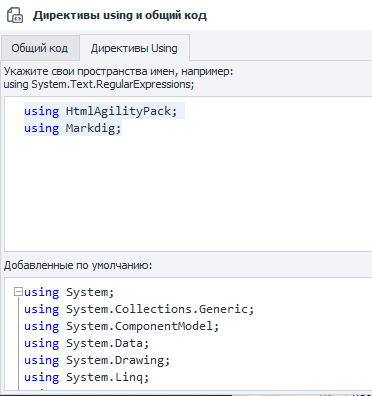372x396 pixels.
Task: Click the System.Collections.Generic line
Action: pyautogui.click(x=139, y=309)
